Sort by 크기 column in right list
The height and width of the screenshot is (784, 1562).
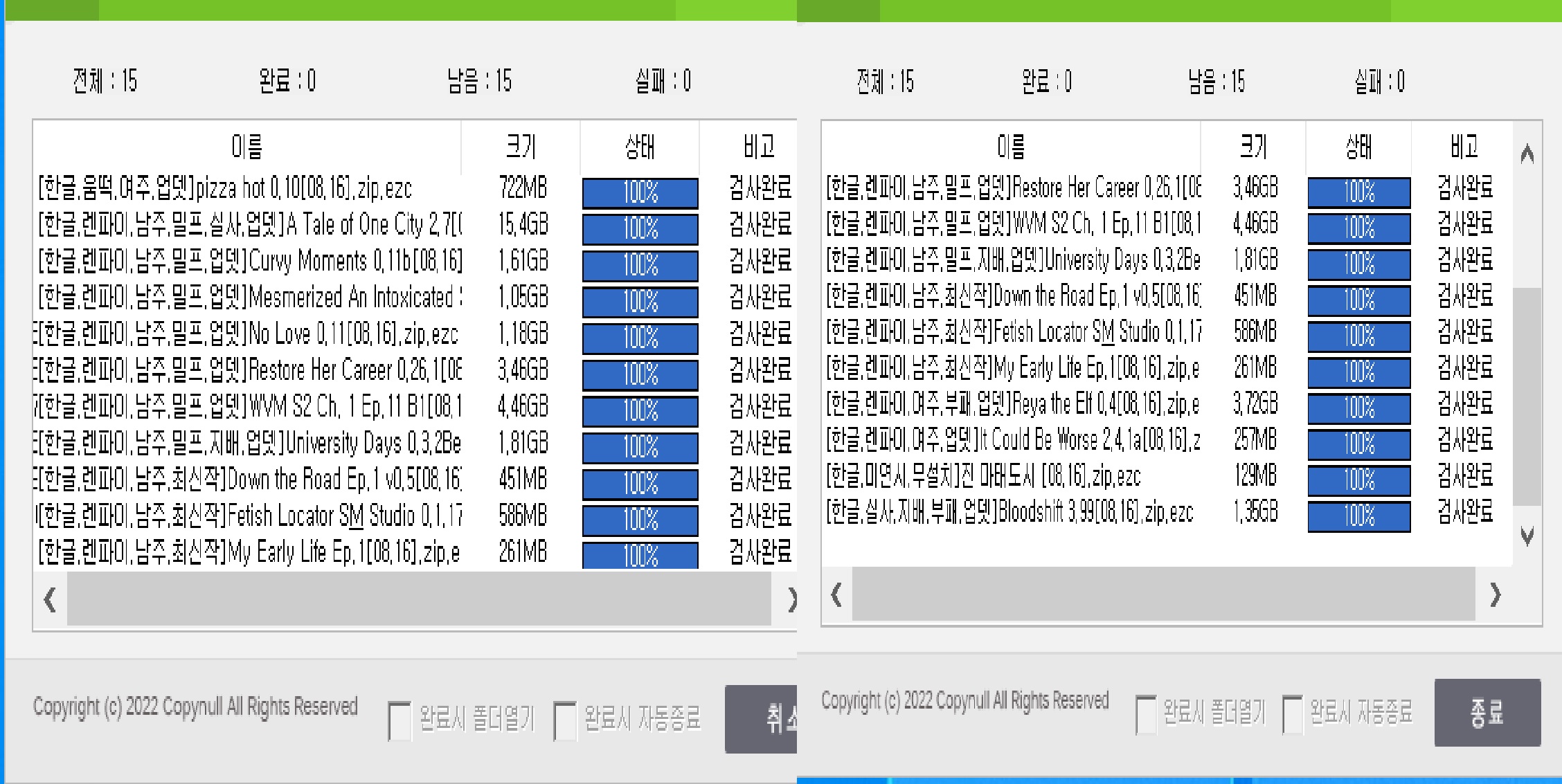1253,147
